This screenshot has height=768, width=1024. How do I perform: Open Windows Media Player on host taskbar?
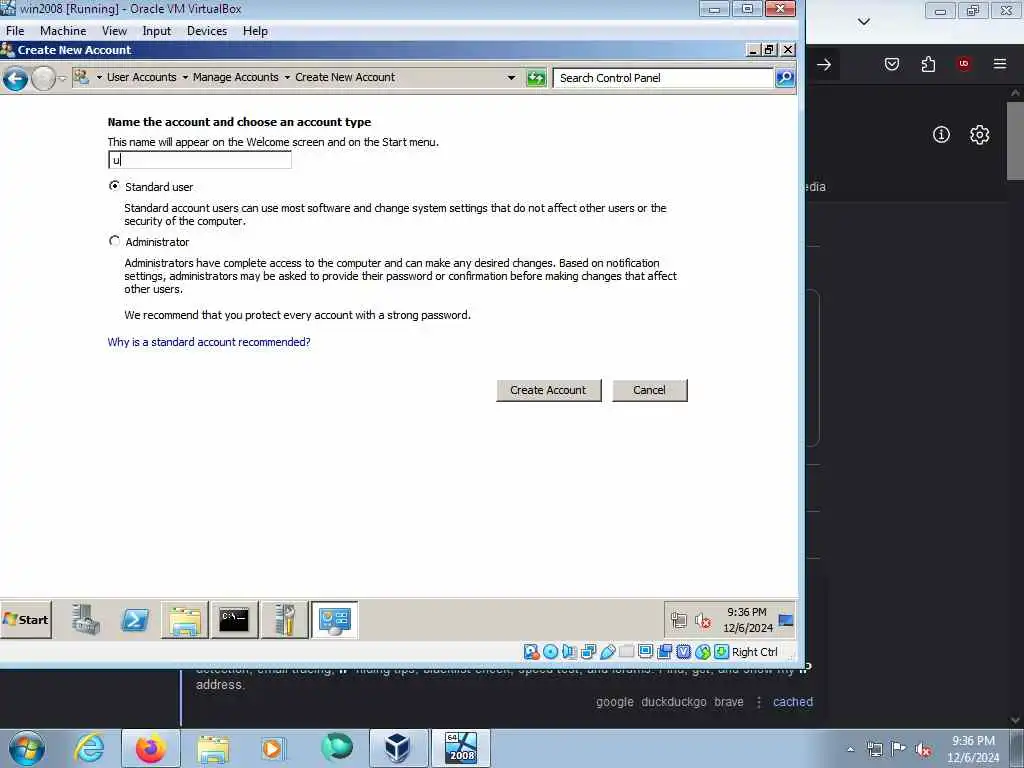pyautogui.click(x=272, y=748)
